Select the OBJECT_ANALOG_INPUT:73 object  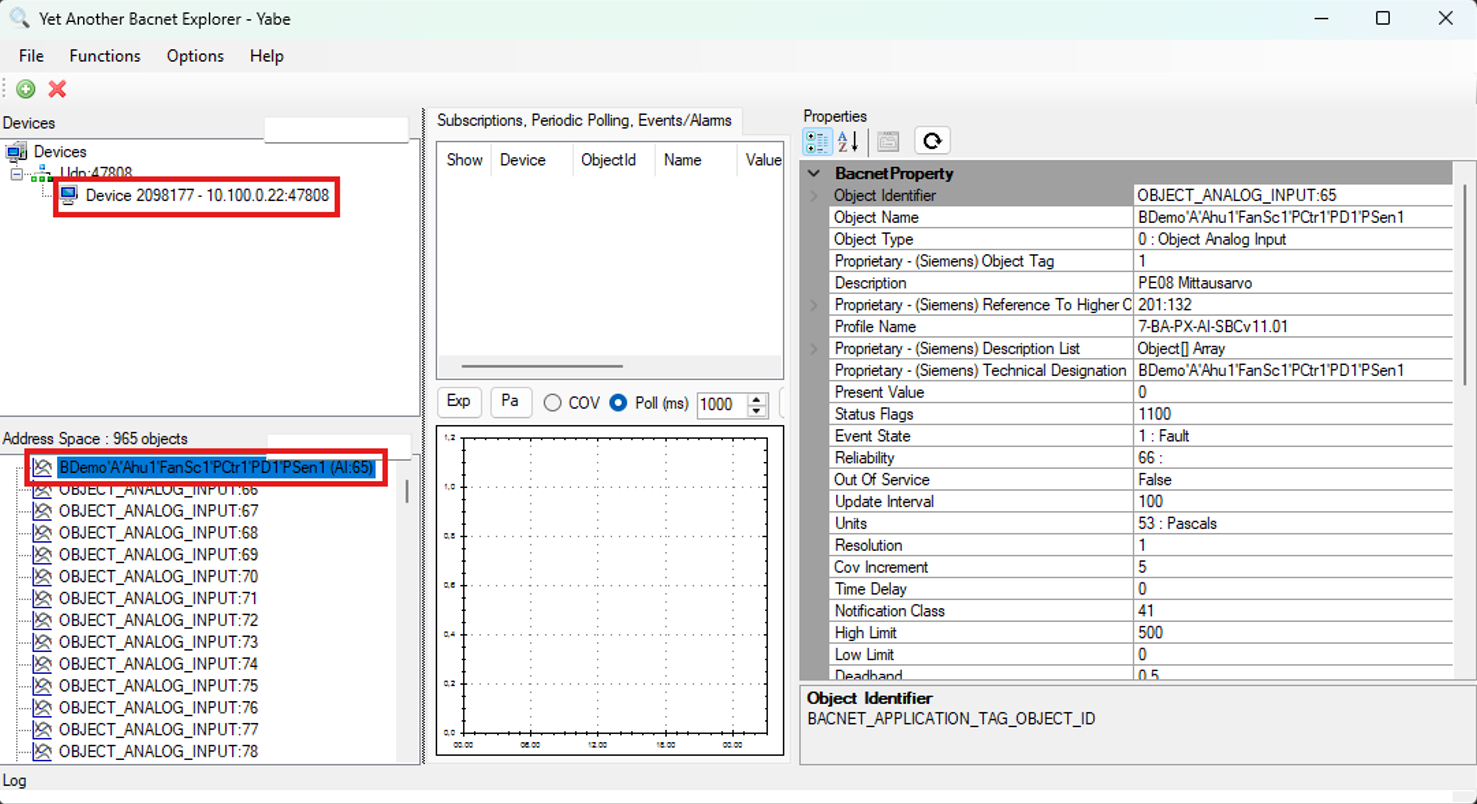point(158,642)
